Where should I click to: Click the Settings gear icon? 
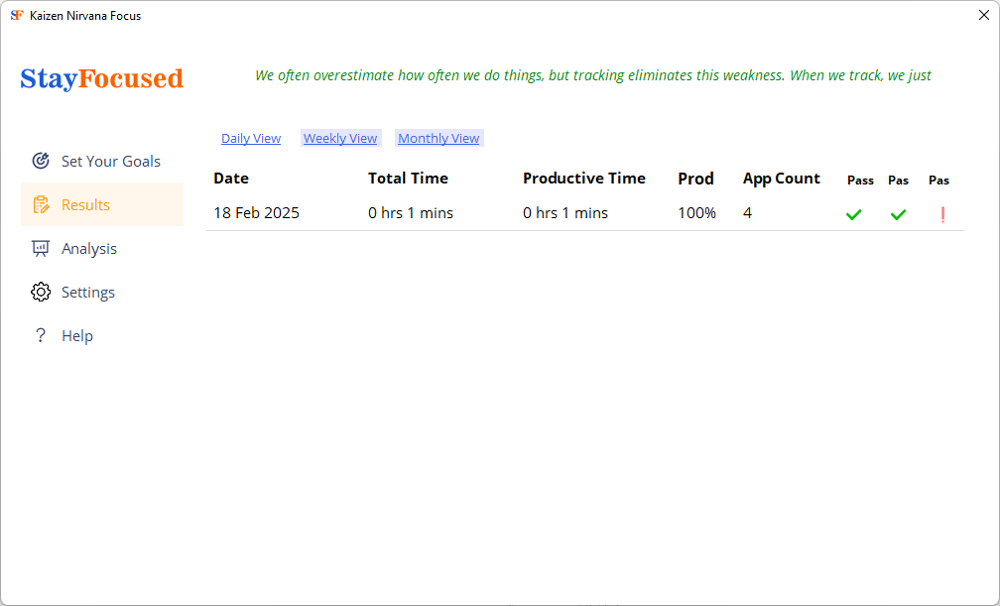tap(41, 293)
